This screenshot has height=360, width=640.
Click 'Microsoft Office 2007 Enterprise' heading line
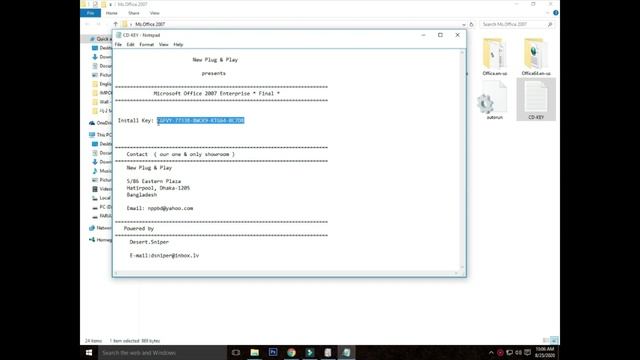pos(216,93)
